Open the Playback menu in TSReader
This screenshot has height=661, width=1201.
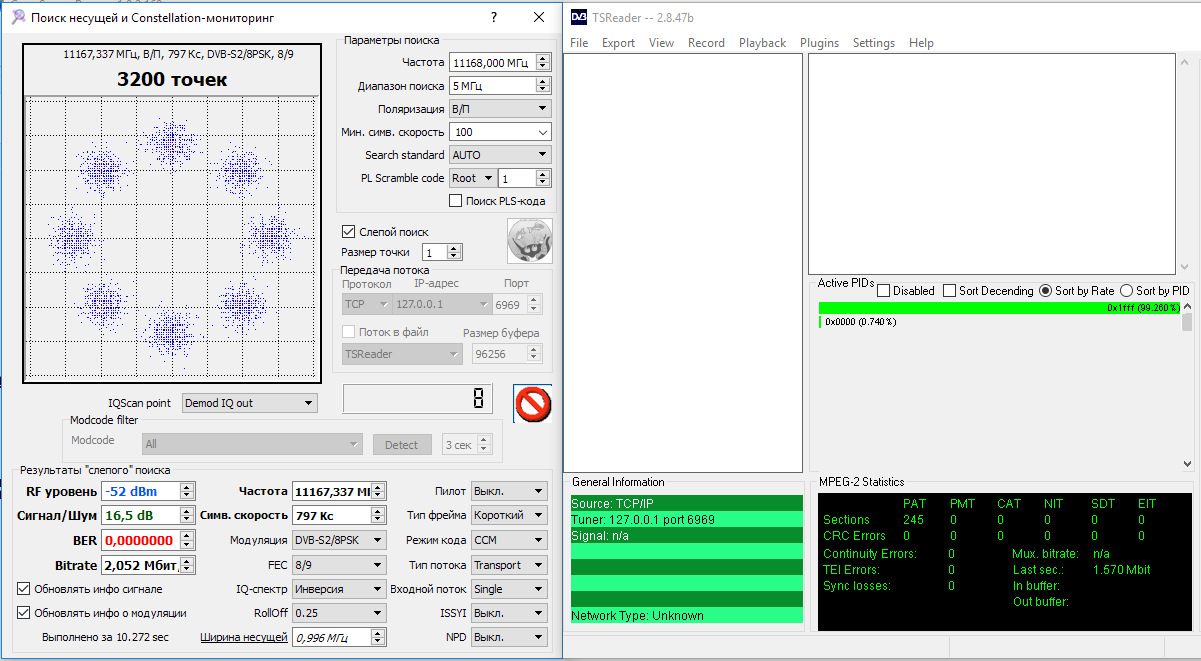pyautogui.click(x=762, y=43)
